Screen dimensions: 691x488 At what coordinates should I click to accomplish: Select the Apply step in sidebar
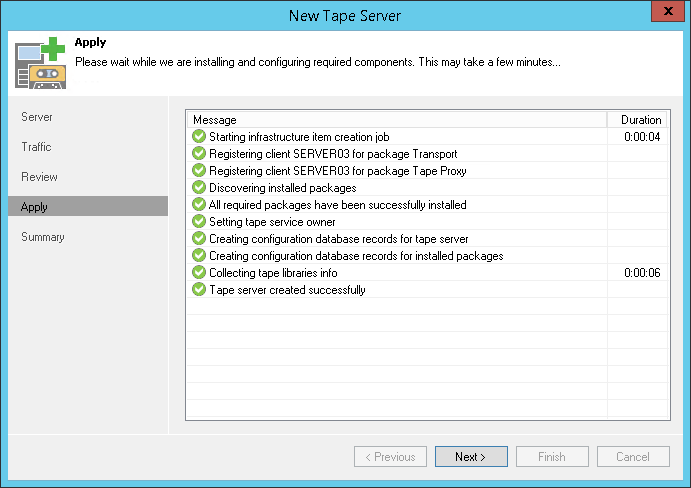coord(34,207)
